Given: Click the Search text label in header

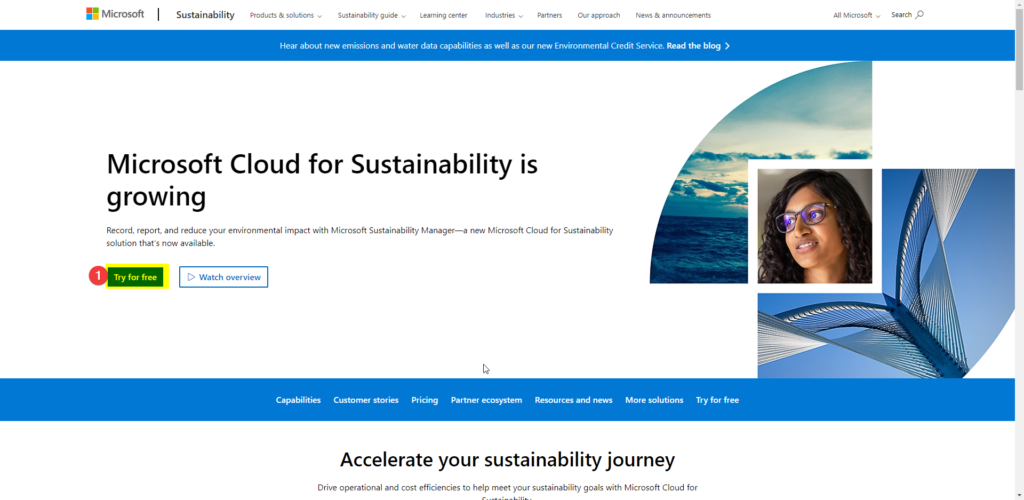Looking at the screenshot, I should tap(901, 14).
